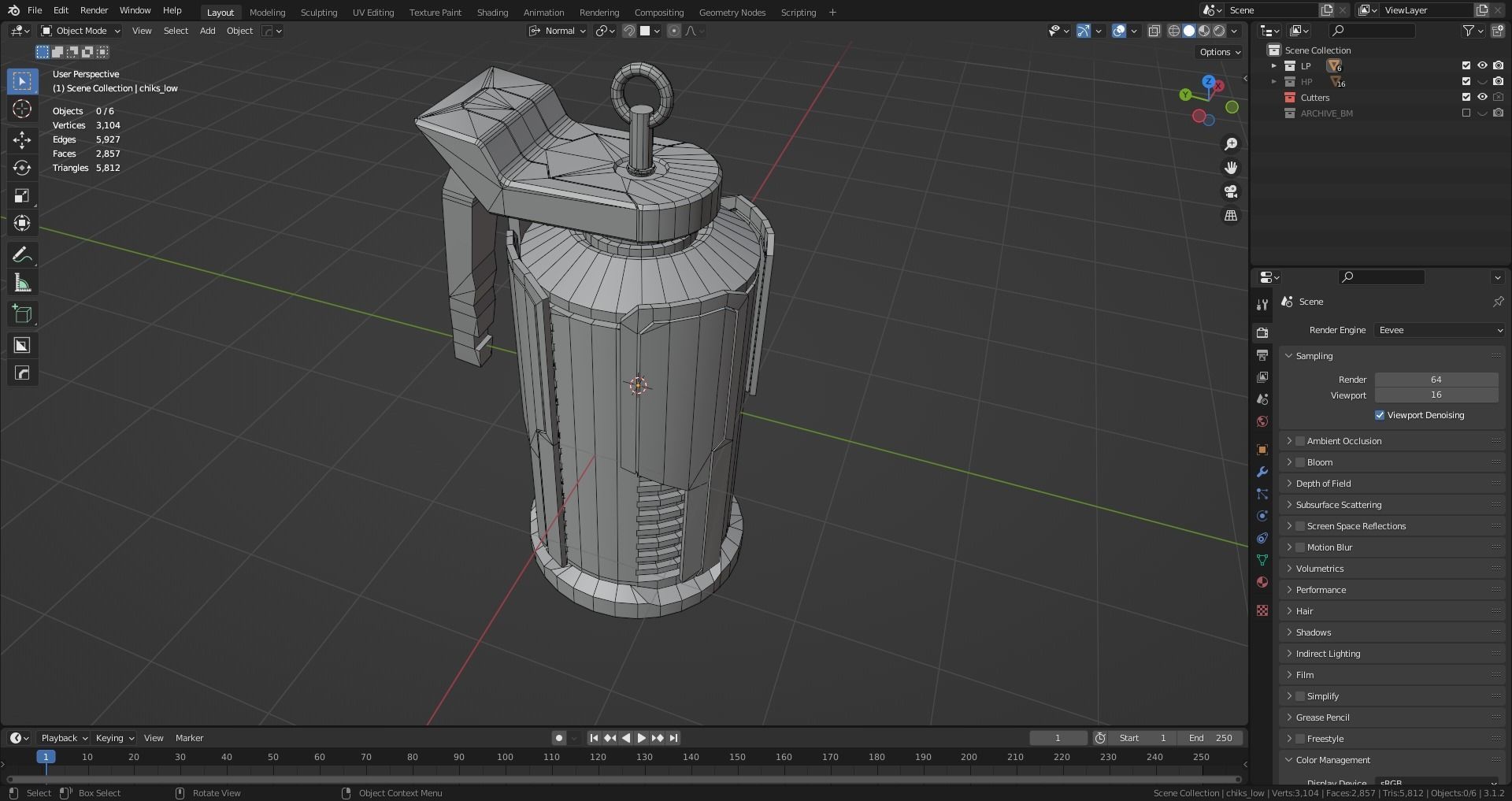Open Object Mode dropdown

click(81, 31)
